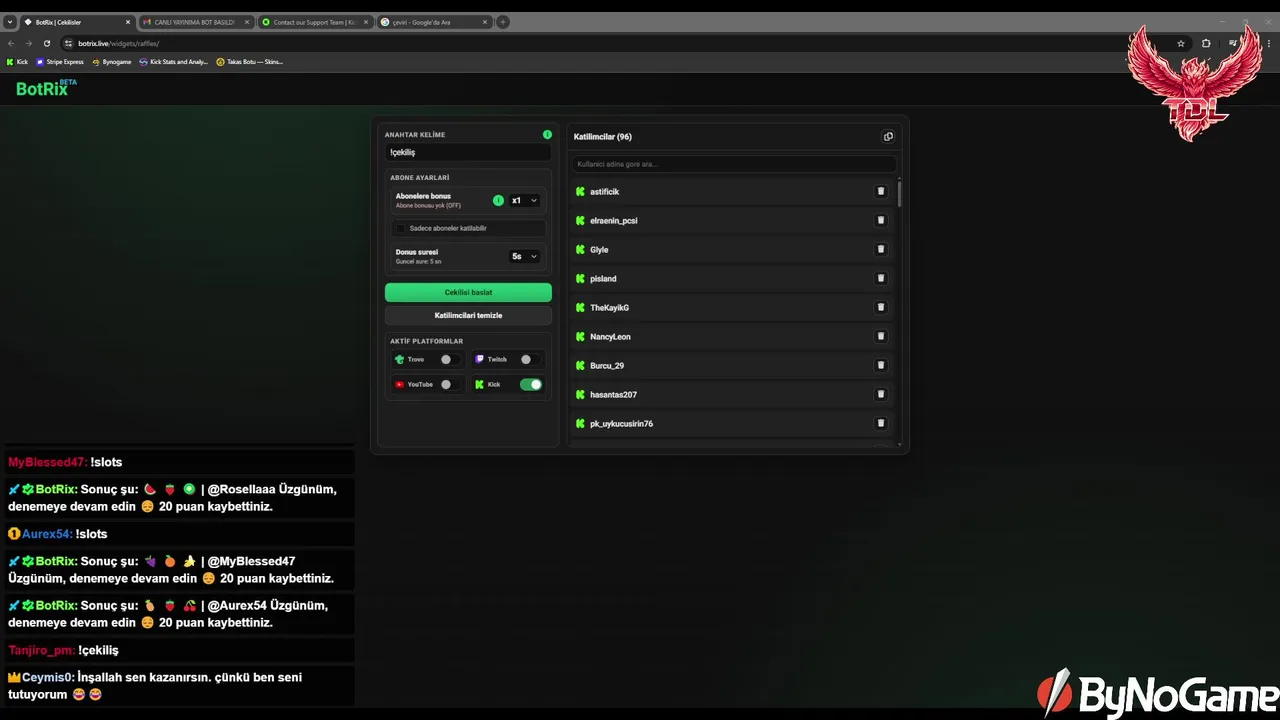Select participant name TheKayikG

click(610, 307)
